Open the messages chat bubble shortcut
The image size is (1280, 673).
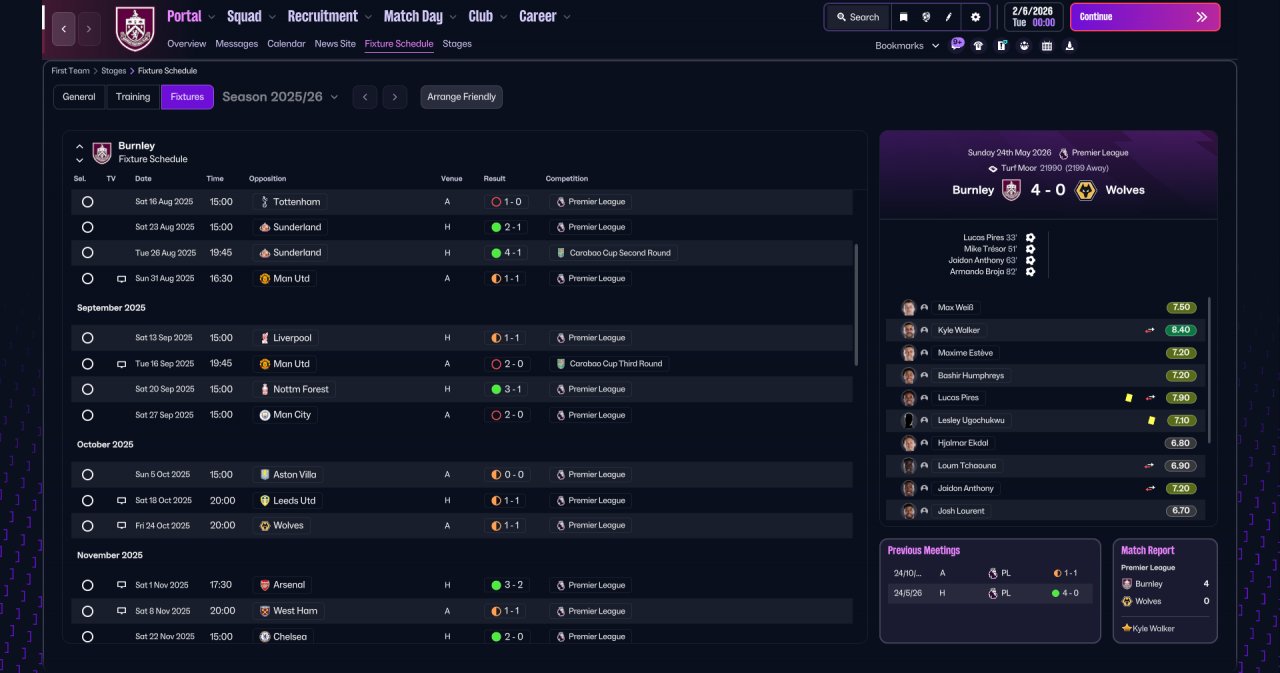tap(957, 44)
